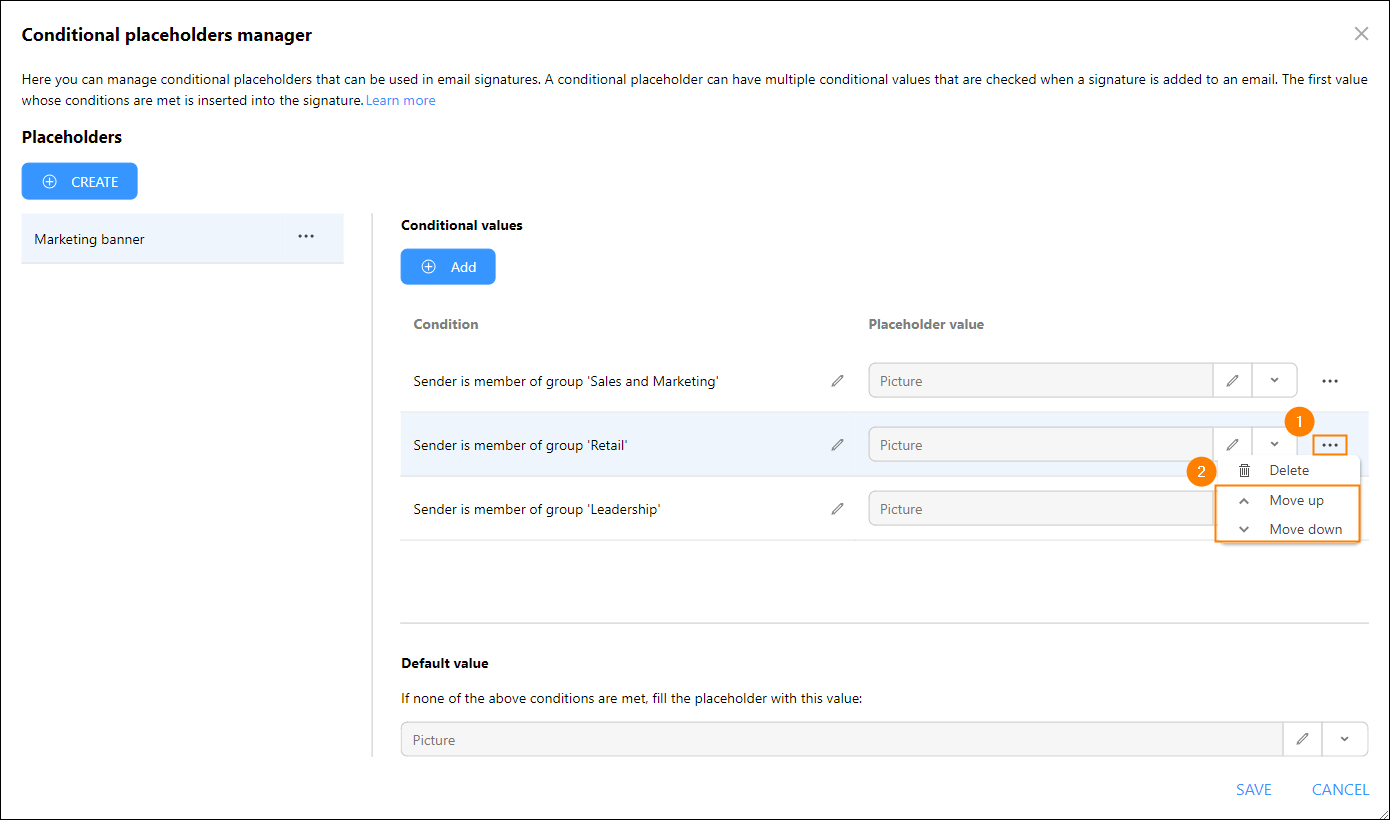Select 'Sender is member of group 'Sales and Marketing'' text
Viewport: 1390px width, 820px height.
click(566, 381)
